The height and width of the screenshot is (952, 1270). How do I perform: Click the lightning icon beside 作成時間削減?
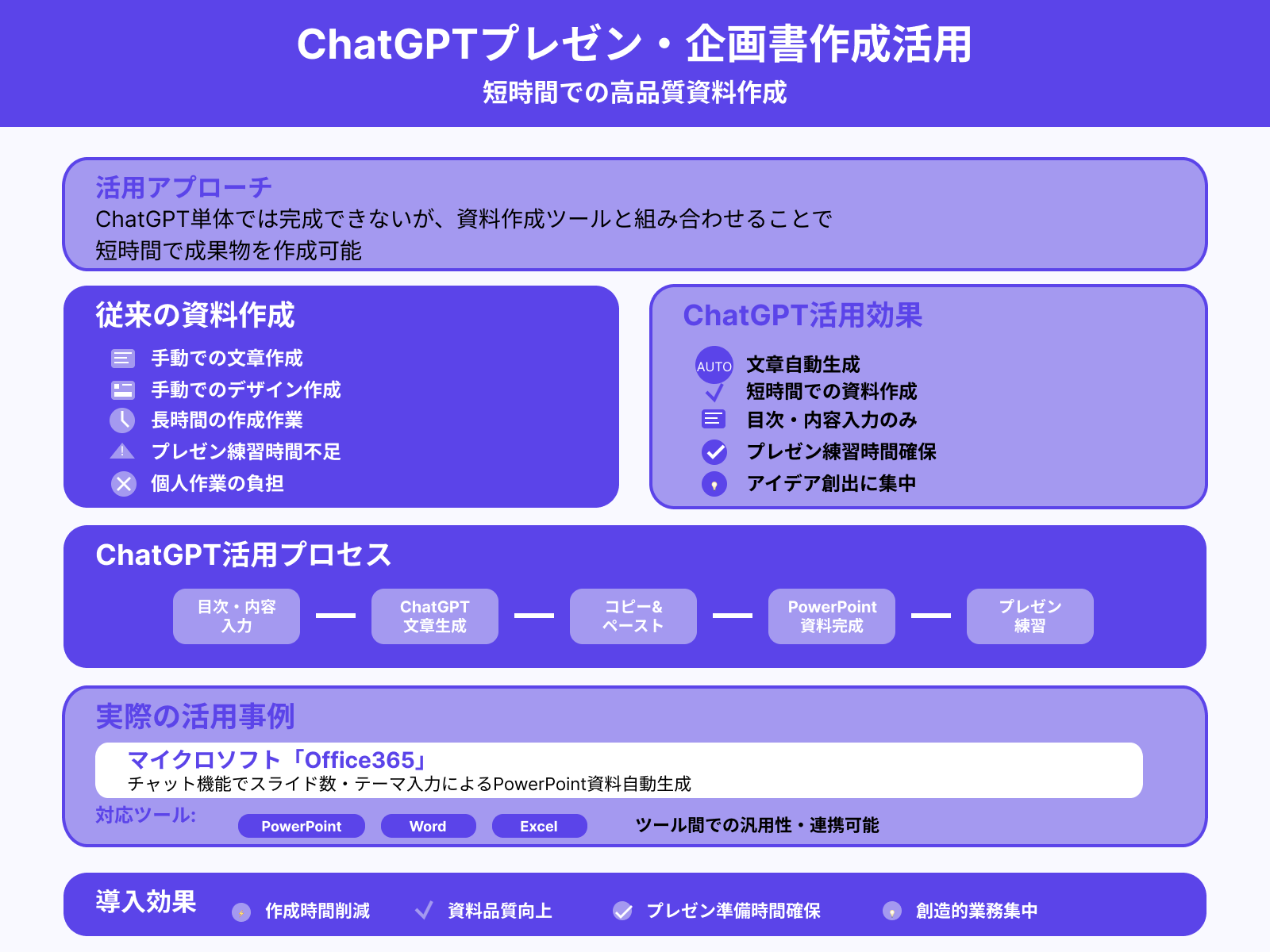tap(241, 912)
